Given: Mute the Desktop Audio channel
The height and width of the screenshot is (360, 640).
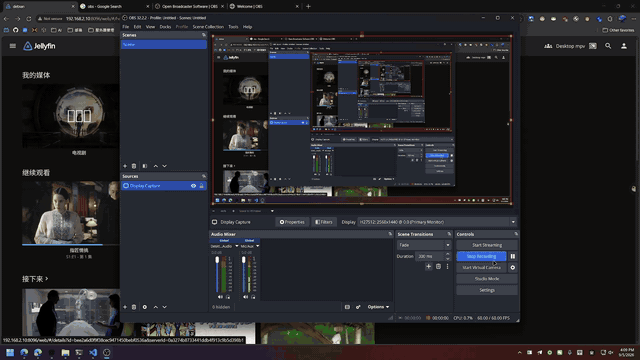Looking at the screenshot, I should pyautogui.click(x=220, y=297).
